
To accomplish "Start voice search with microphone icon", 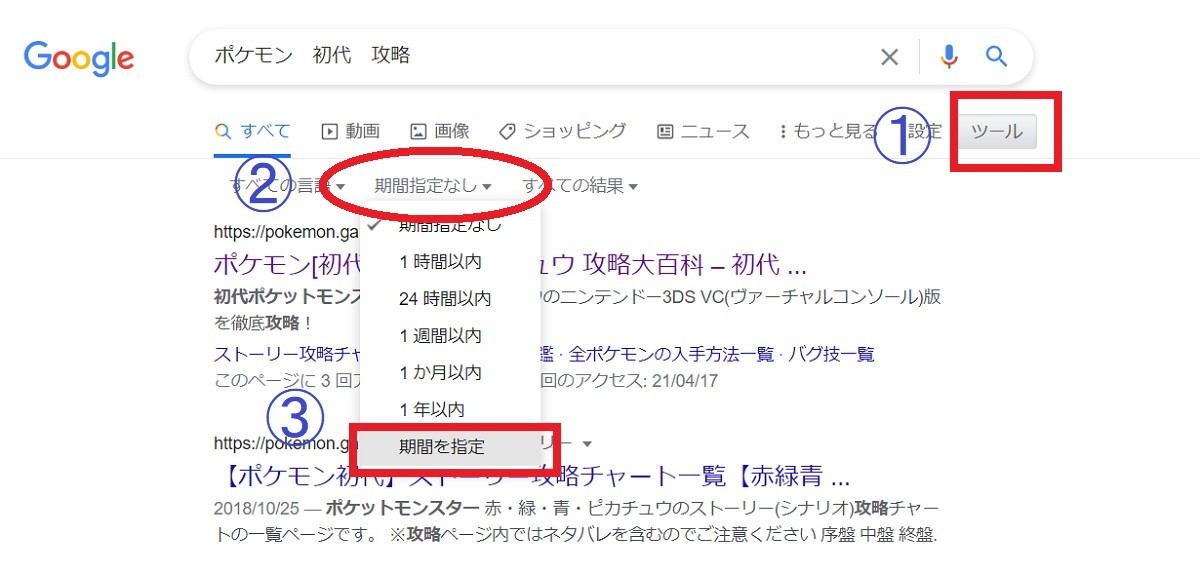I will (x=949, y=57).
